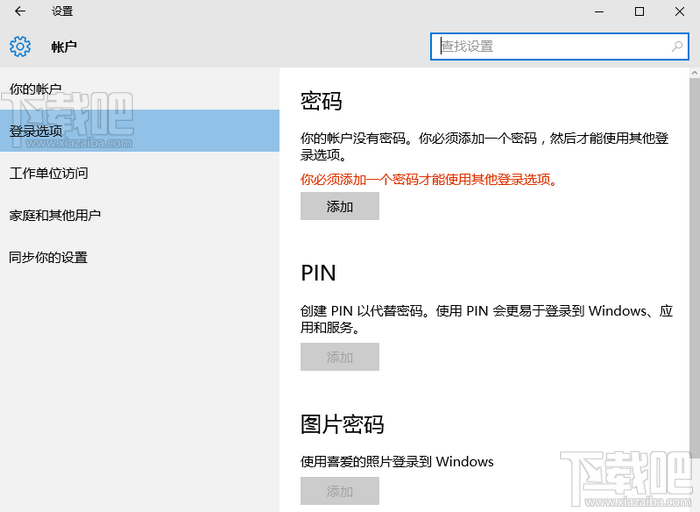The height and width of the screenshot is (512, 700).
Task: Close the 设置 window
Action: coord(679,11)
